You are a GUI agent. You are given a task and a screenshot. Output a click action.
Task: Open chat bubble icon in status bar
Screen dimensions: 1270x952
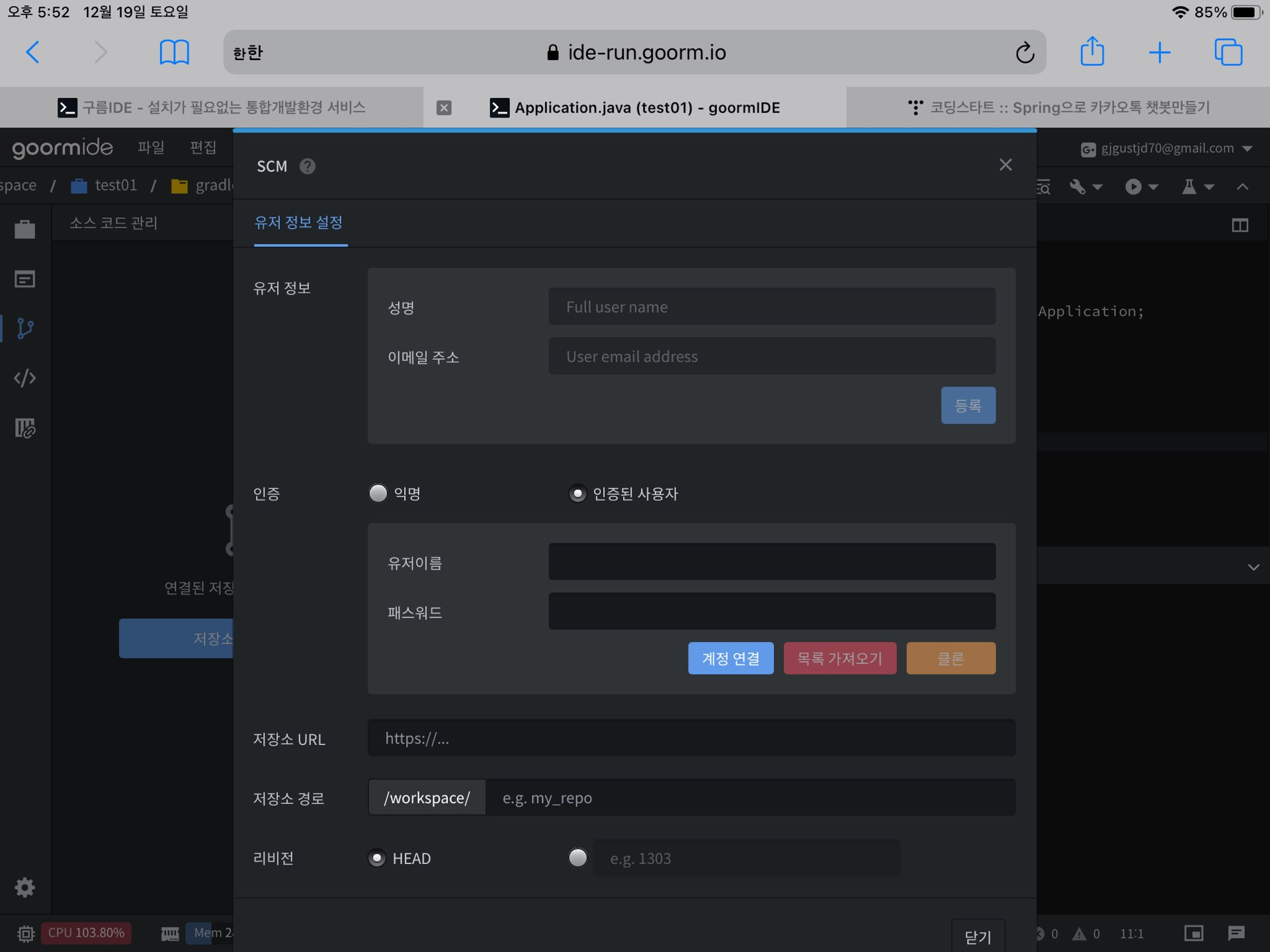(1236, 933)
